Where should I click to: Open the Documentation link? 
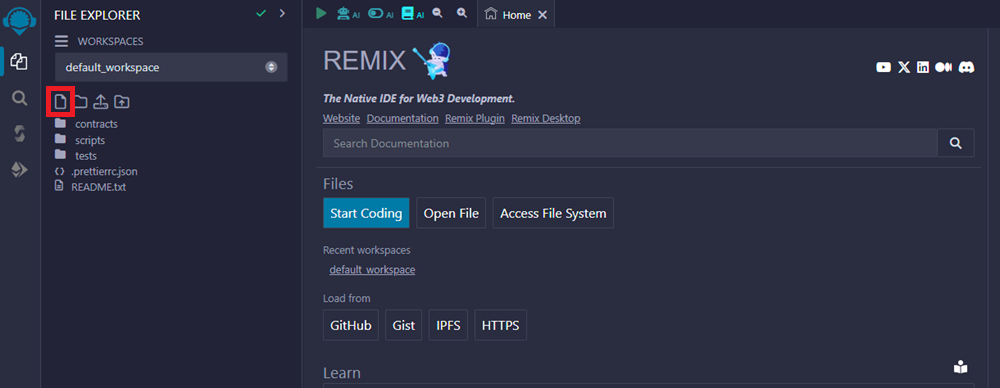(402, 119)
